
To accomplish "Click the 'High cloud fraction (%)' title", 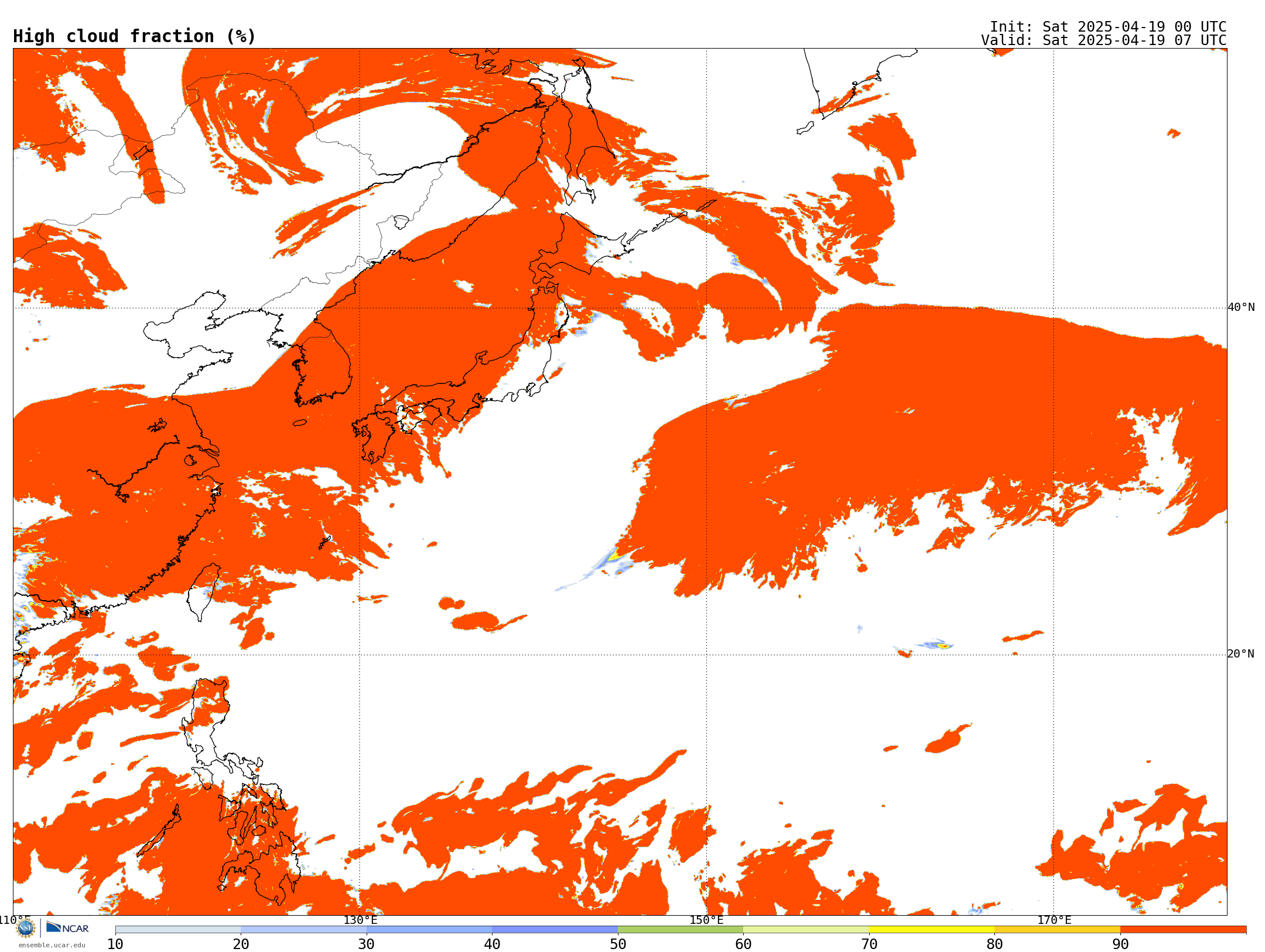I will pyautogui.click(x=135, y=36).
